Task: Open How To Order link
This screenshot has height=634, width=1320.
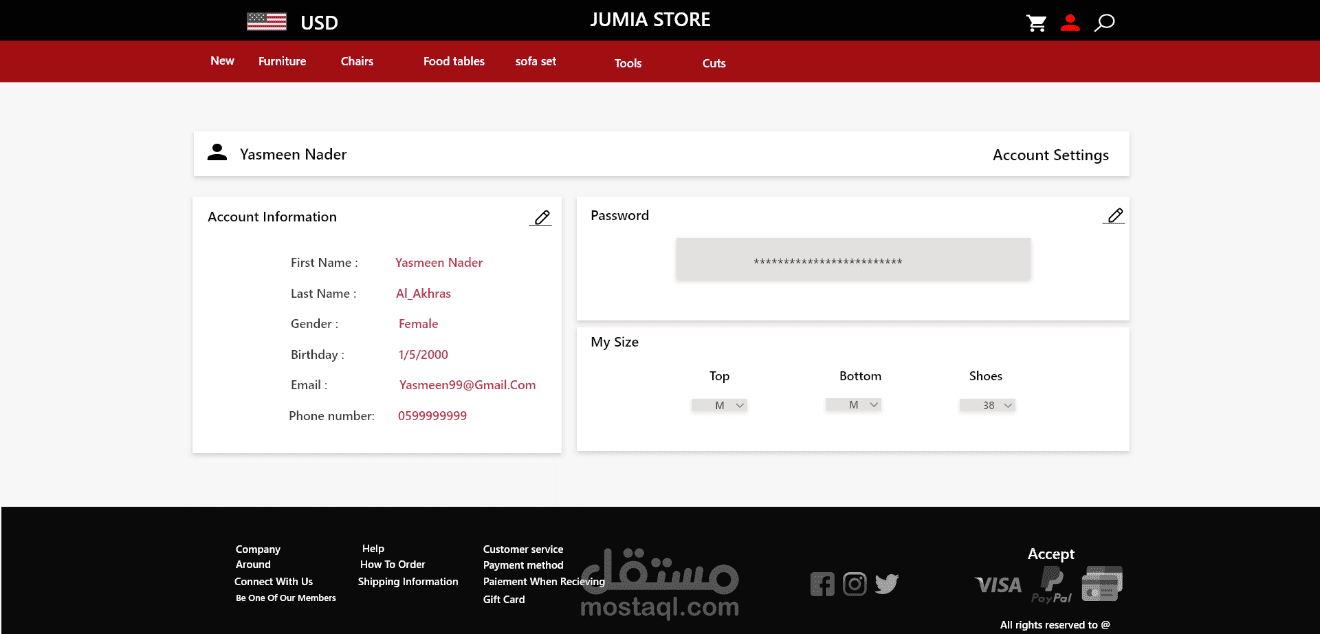Action: click(x=392, y=564)
